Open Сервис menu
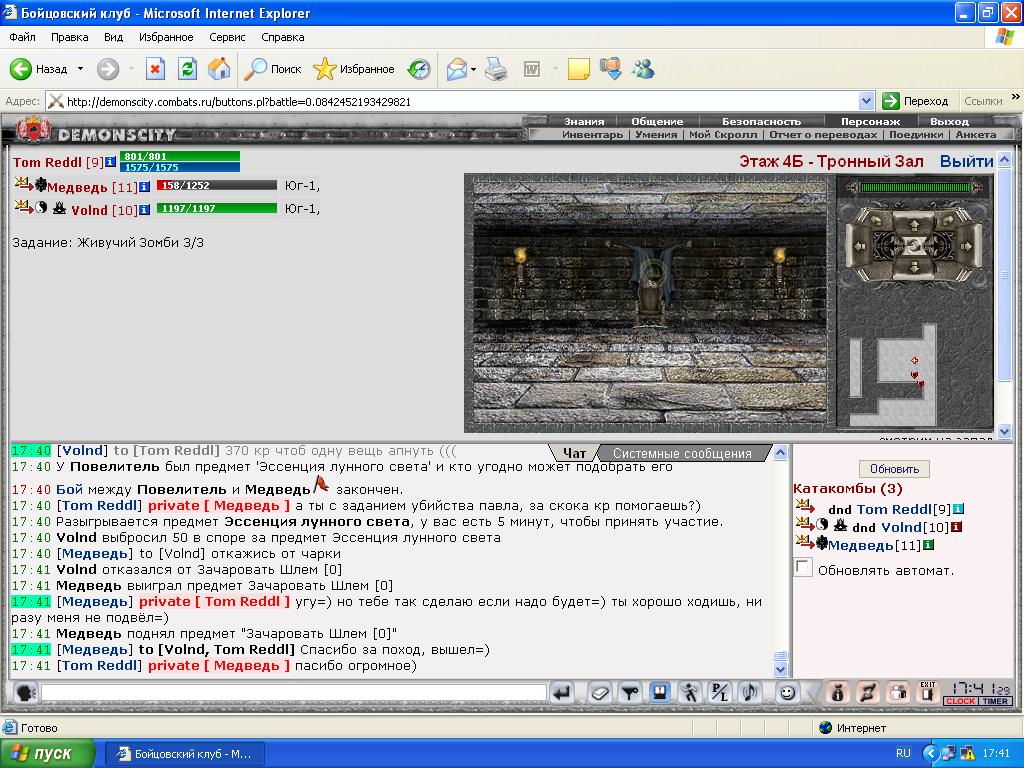This screenshot has width=1024, height=768. click(227, 37)
